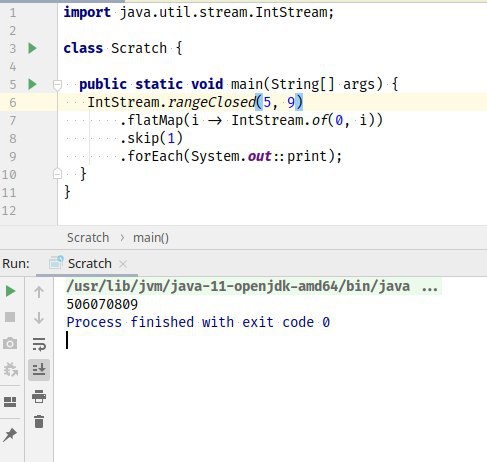Close the Scratch run tab
The image size is (487, 462).
click(x=123, y=264)
